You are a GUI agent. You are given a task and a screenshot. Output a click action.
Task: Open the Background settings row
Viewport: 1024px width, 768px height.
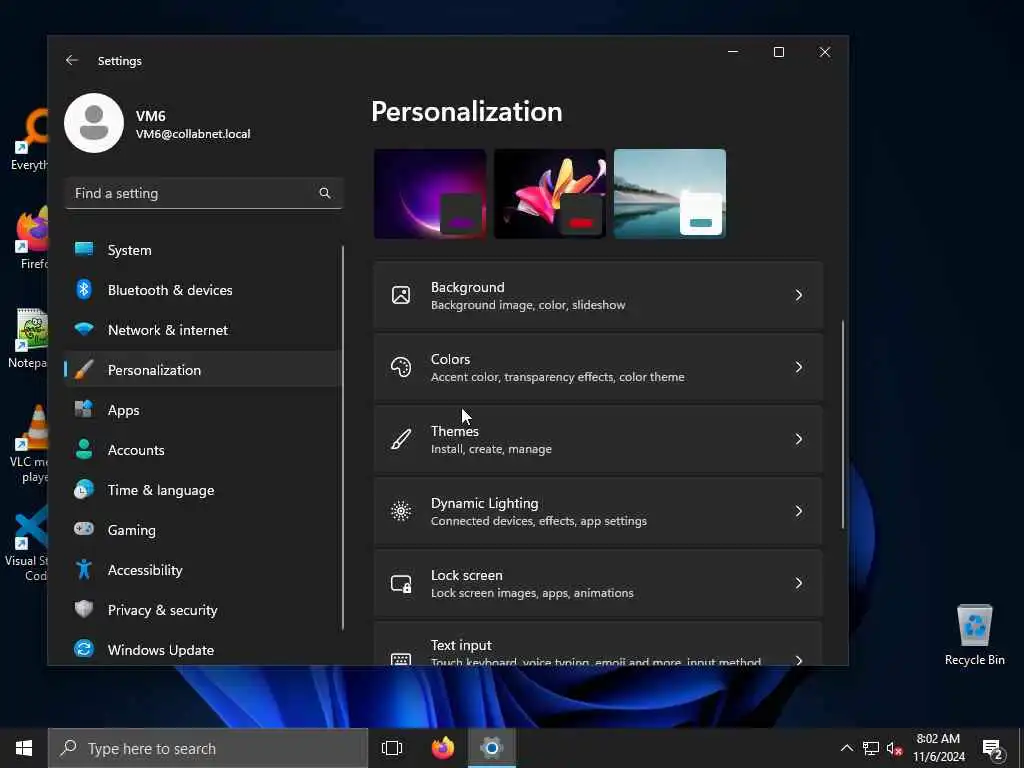click(598, 295)
